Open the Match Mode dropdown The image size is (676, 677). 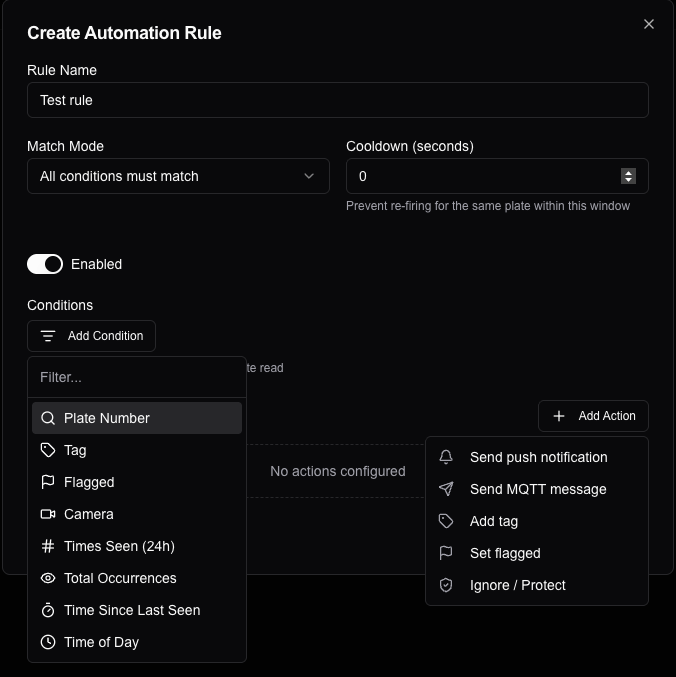(178, 176)
